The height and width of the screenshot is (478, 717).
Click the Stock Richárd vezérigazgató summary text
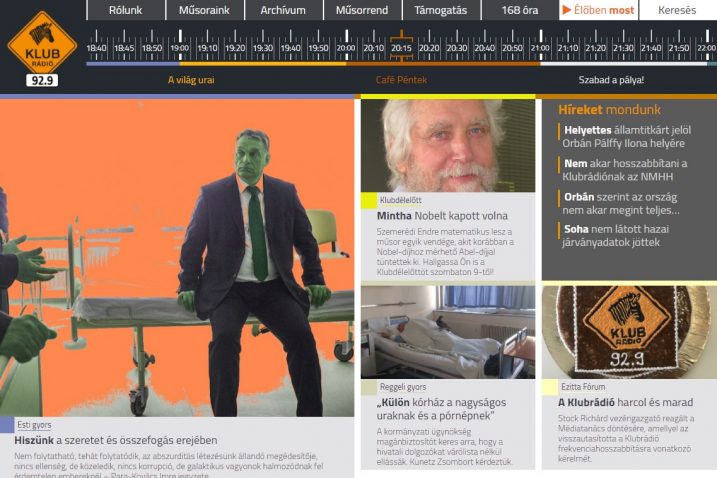click(x=626, y=438)
